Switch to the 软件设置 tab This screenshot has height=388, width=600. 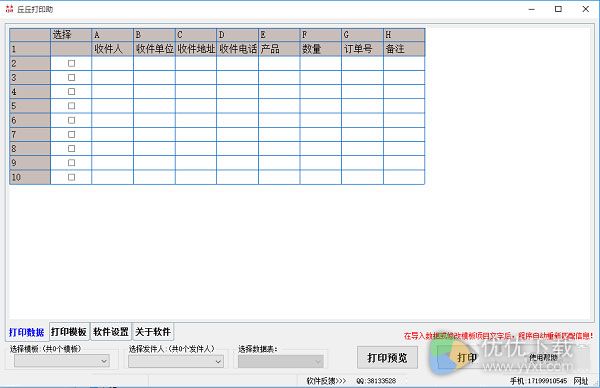(x=111, y=332)
